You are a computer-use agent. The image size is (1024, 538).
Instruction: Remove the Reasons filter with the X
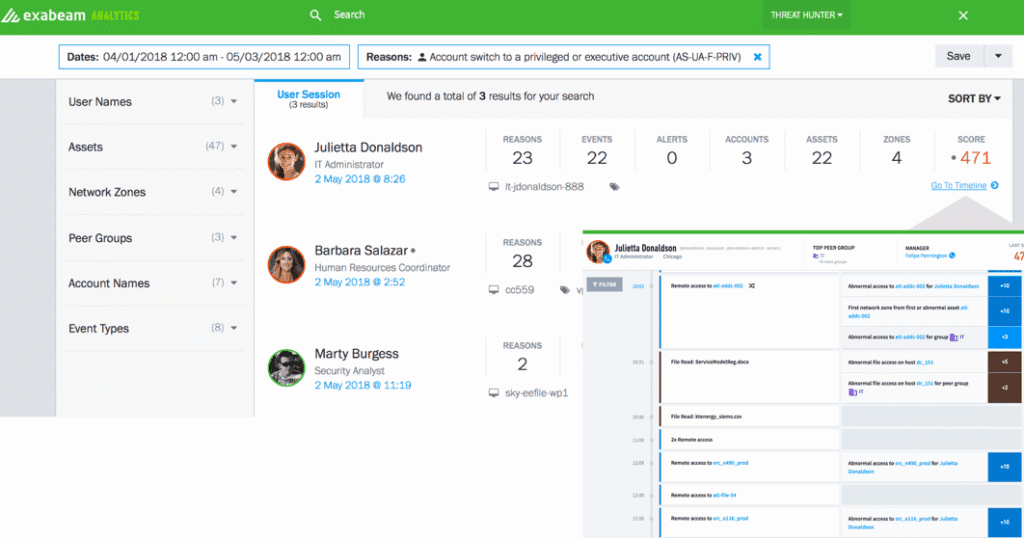[758, 57]
